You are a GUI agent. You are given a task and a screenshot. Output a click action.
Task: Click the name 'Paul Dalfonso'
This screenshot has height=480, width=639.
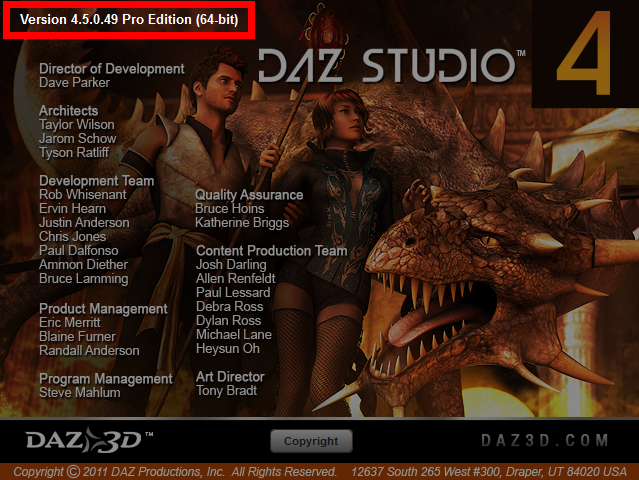point(79,251)
